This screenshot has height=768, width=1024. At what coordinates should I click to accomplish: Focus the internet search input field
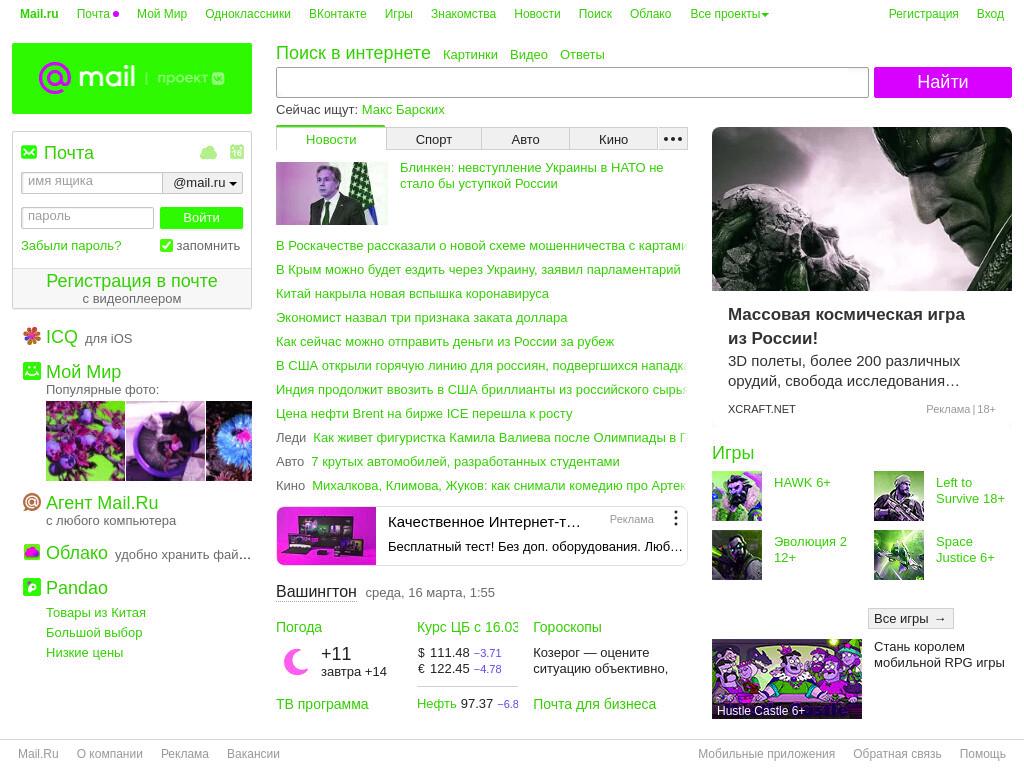[x=572, y=82]
